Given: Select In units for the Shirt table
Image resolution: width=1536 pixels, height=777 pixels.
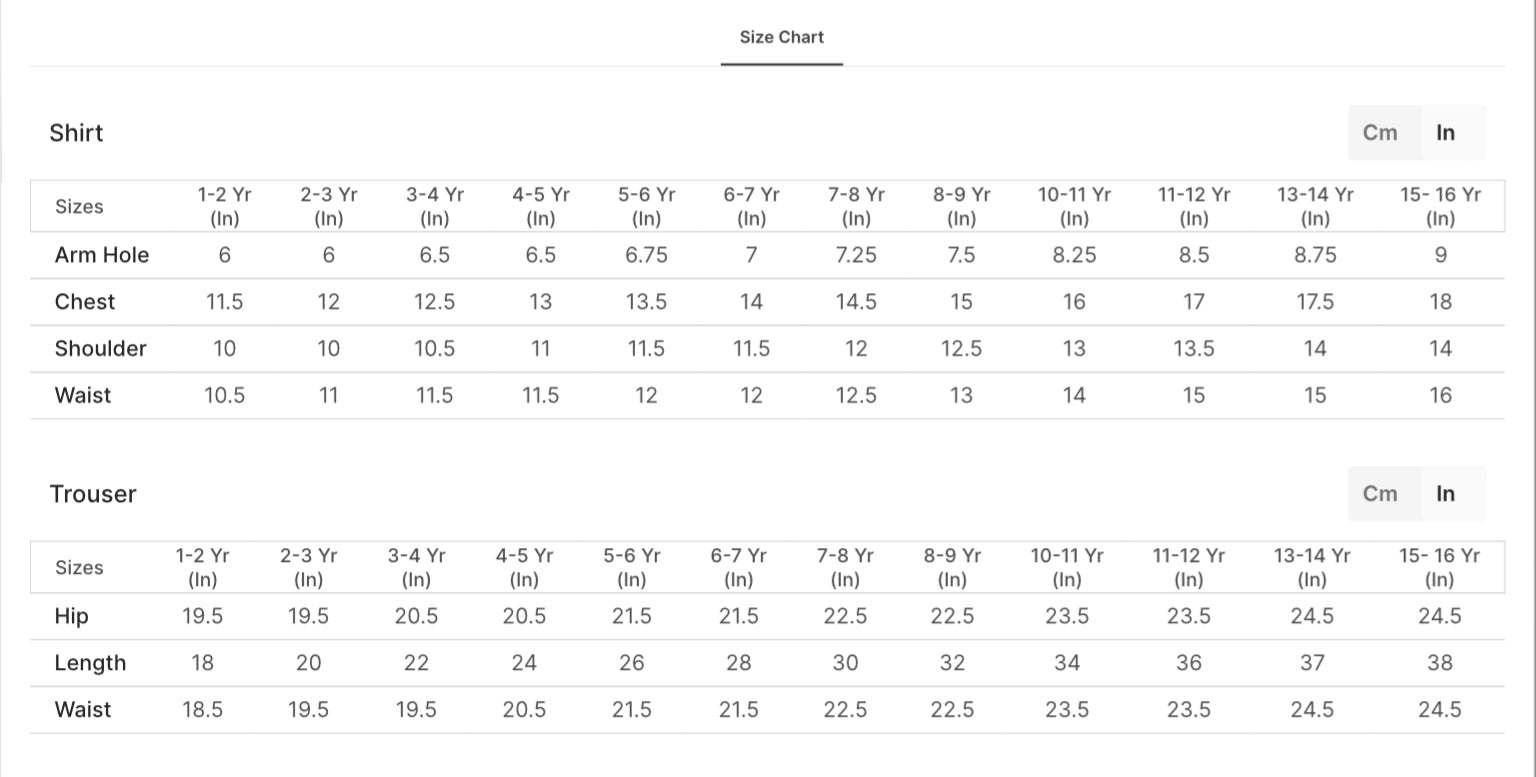Looking at the screenshot, I should (1445, 133).
